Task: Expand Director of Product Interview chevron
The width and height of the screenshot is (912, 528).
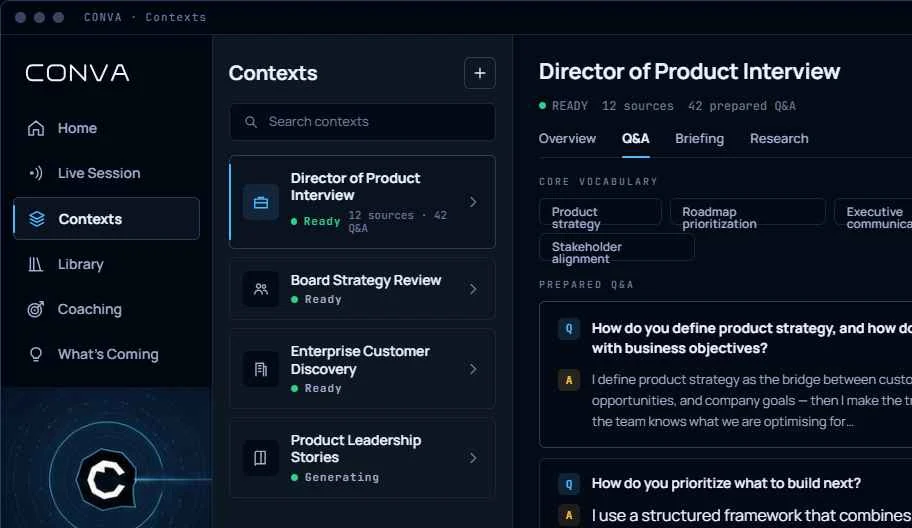Action: pos(473,202)
